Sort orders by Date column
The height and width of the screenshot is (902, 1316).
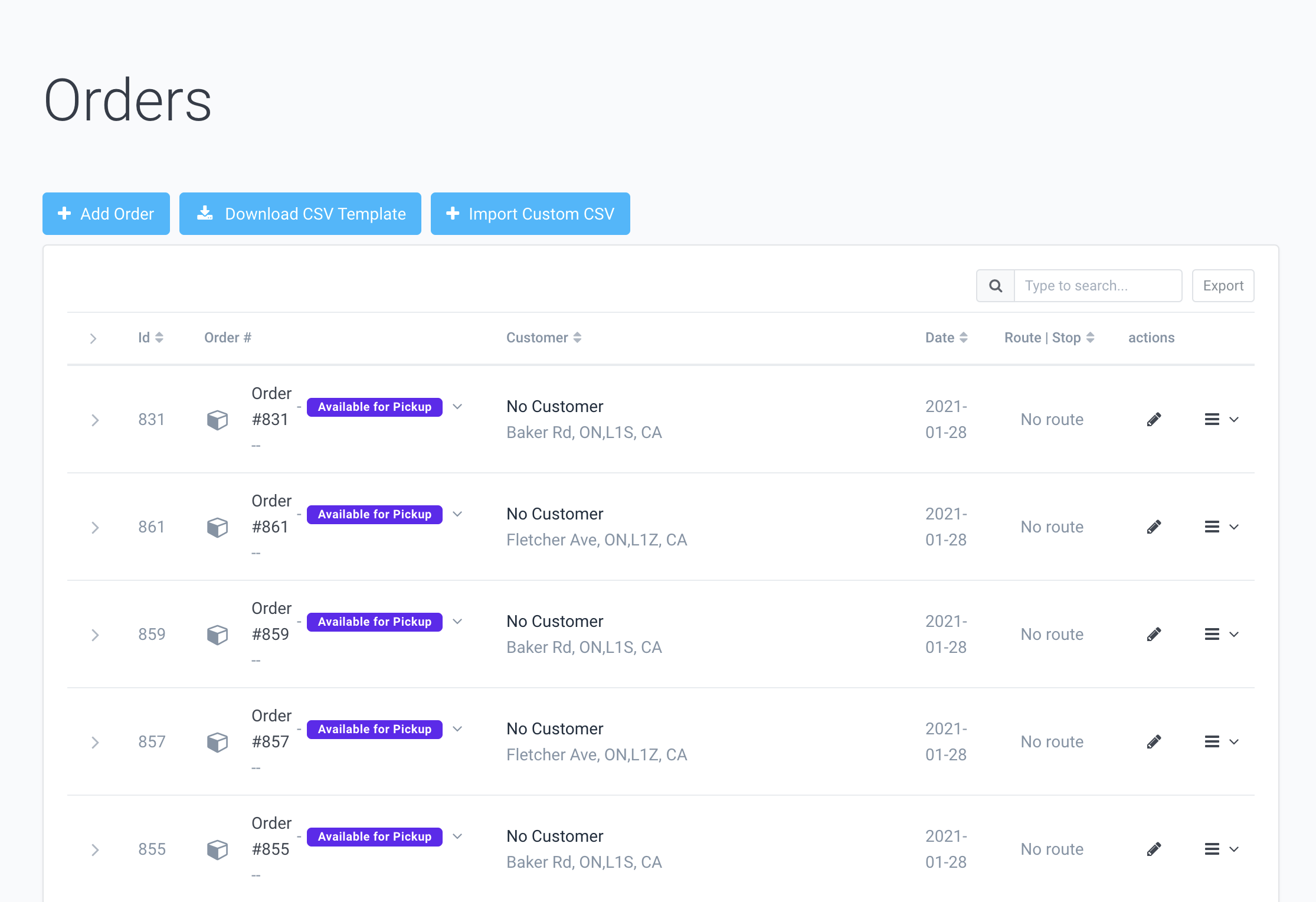pos(946,338)
